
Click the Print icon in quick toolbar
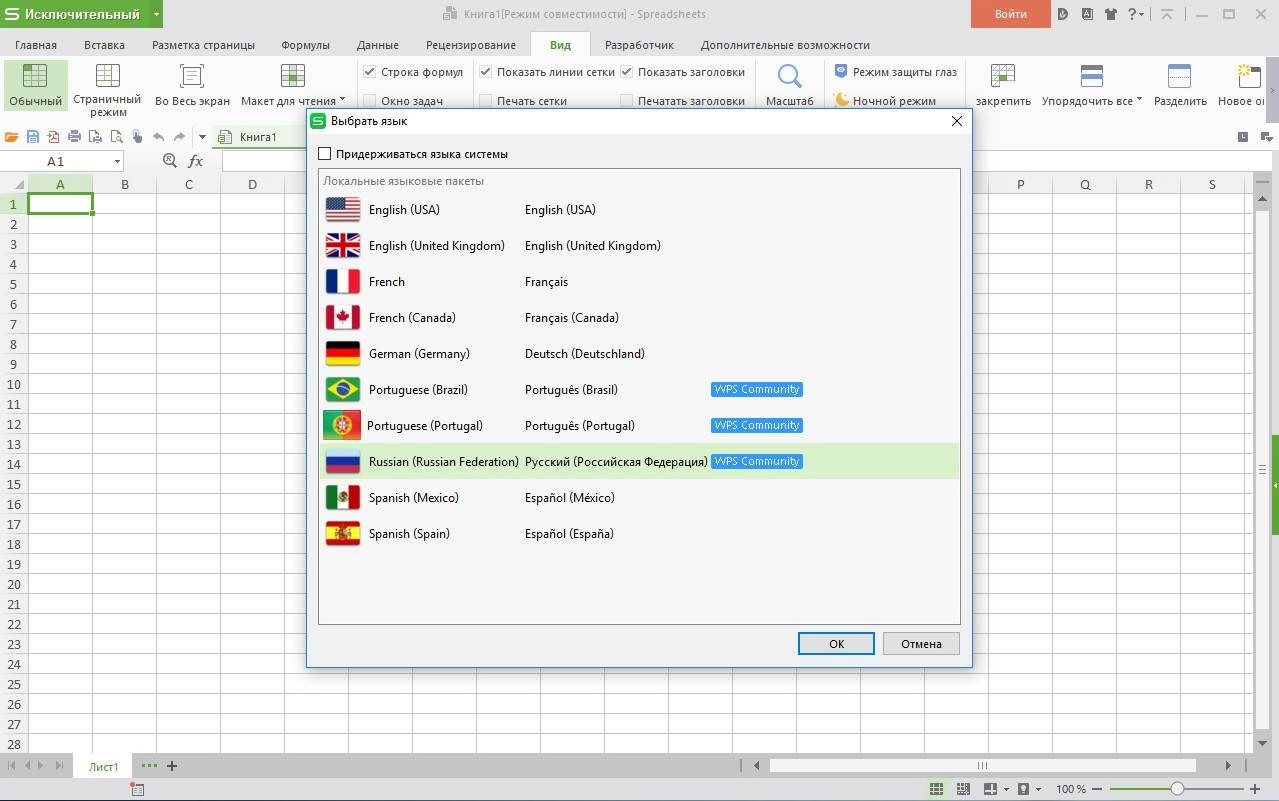[74, 137]
